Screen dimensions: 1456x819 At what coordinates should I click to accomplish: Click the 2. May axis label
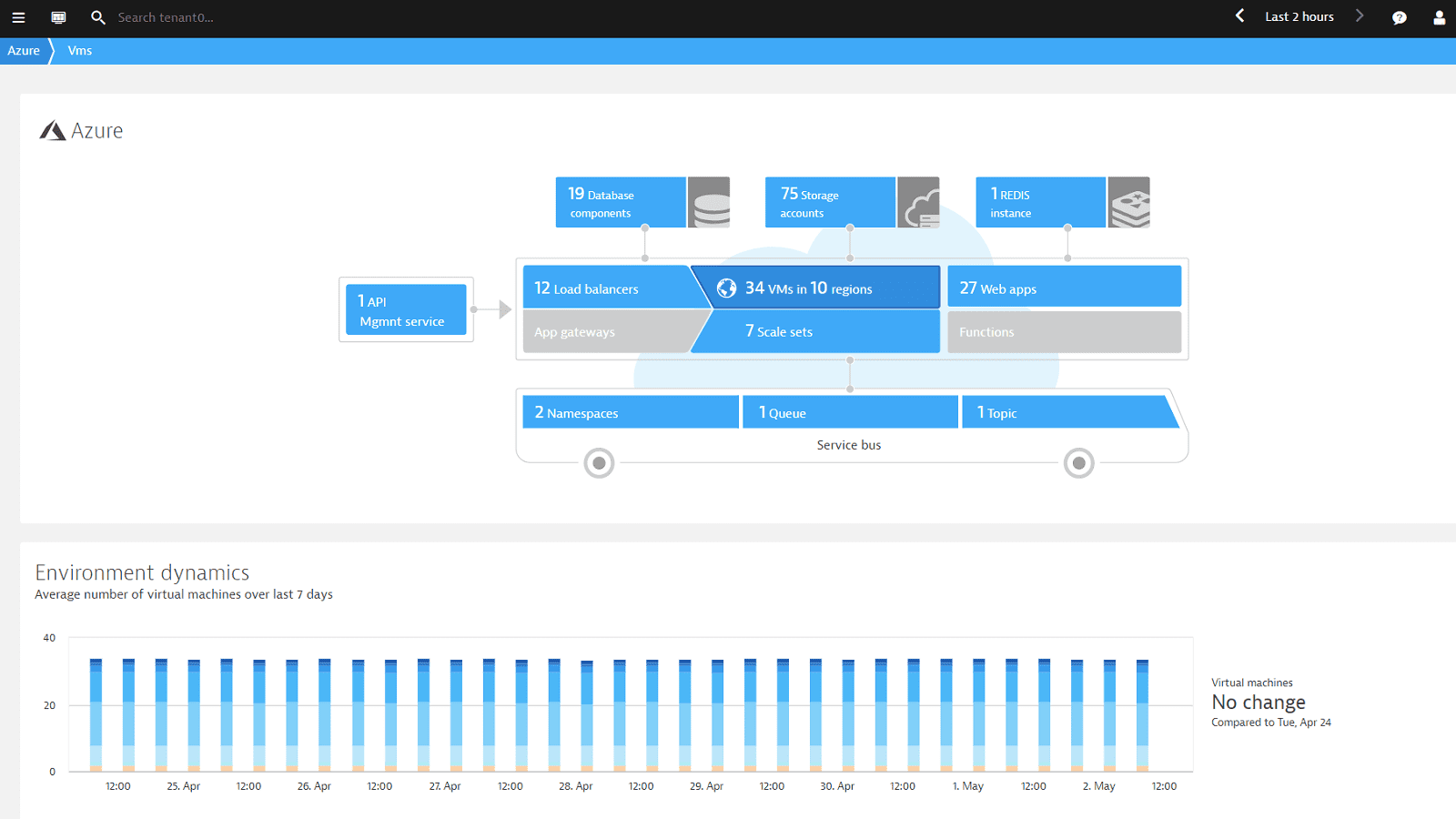[1099, 786]
